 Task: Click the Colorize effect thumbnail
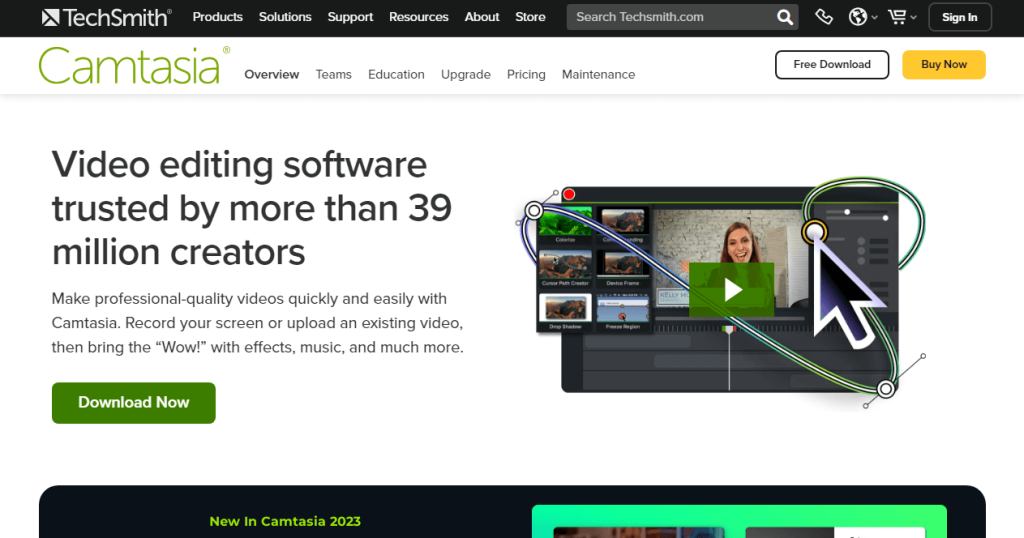[566, 223]
